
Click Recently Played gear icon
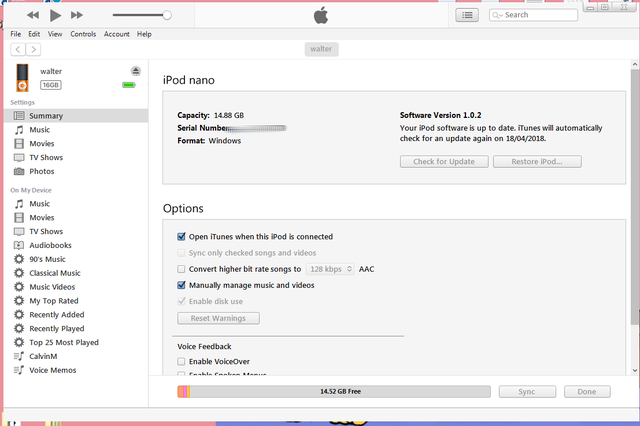coord(19,328)
